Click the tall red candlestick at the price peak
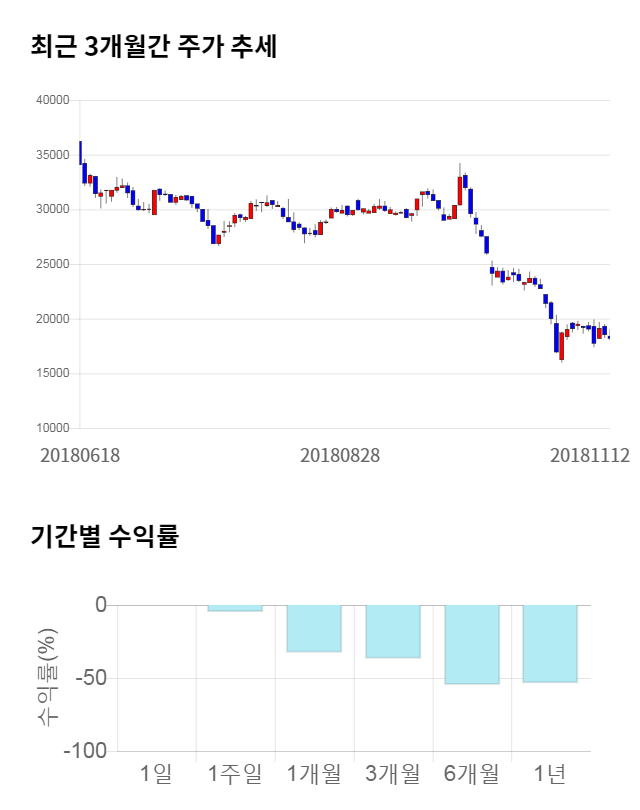The image size is (640, 810). click(460, 196)
